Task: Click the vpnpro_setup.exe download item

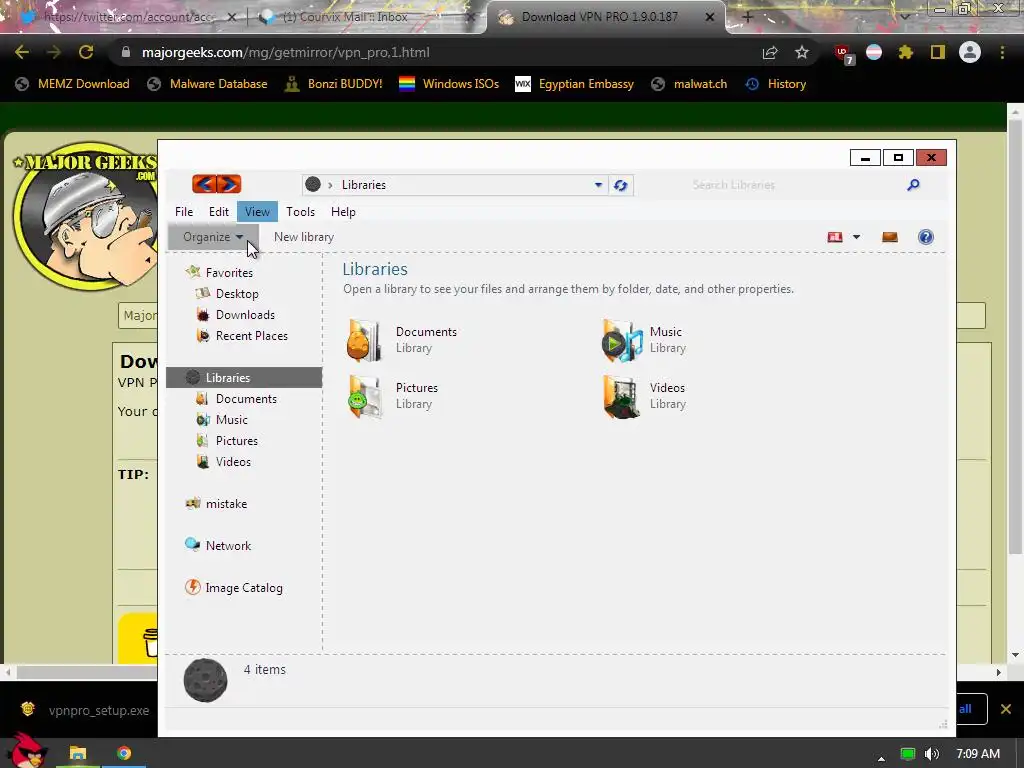Action: tap(85, 710)
